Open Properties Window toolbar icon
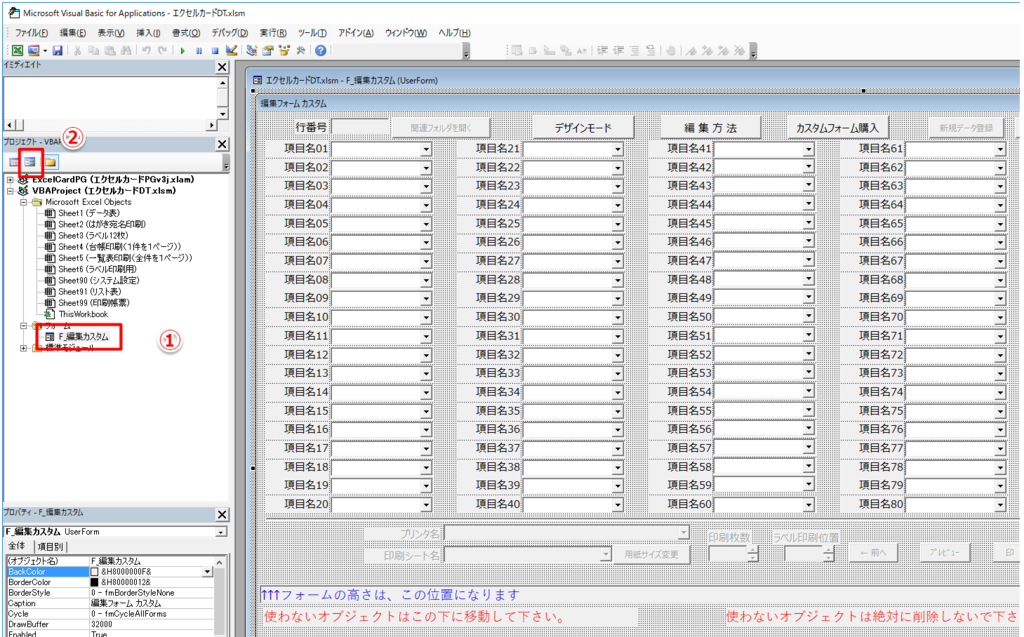 (x=268, y=50)
